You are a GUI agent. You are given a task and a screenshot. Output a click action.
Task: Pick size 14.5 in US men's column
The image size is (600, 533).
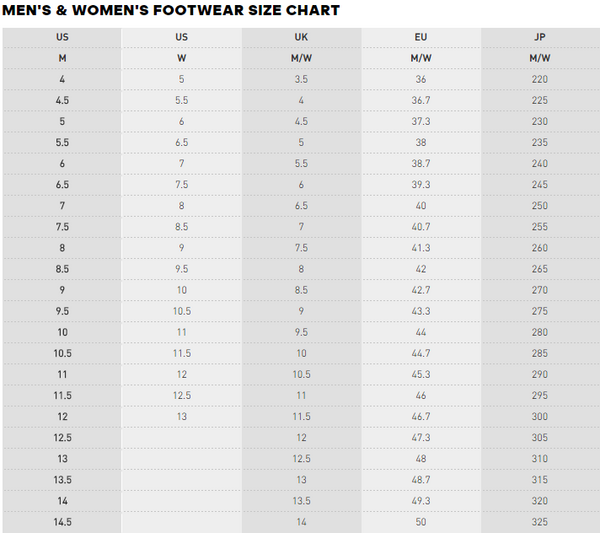pyautogui.click(x=62, y=522)
